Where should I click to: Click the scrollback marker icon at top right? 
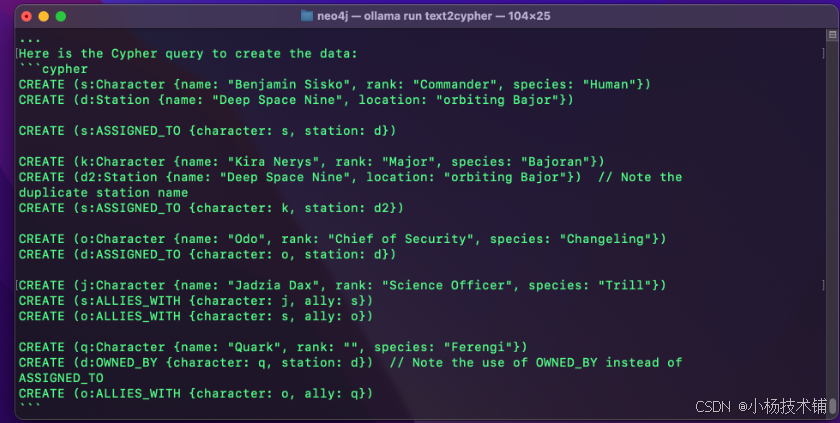click(832, 35)
